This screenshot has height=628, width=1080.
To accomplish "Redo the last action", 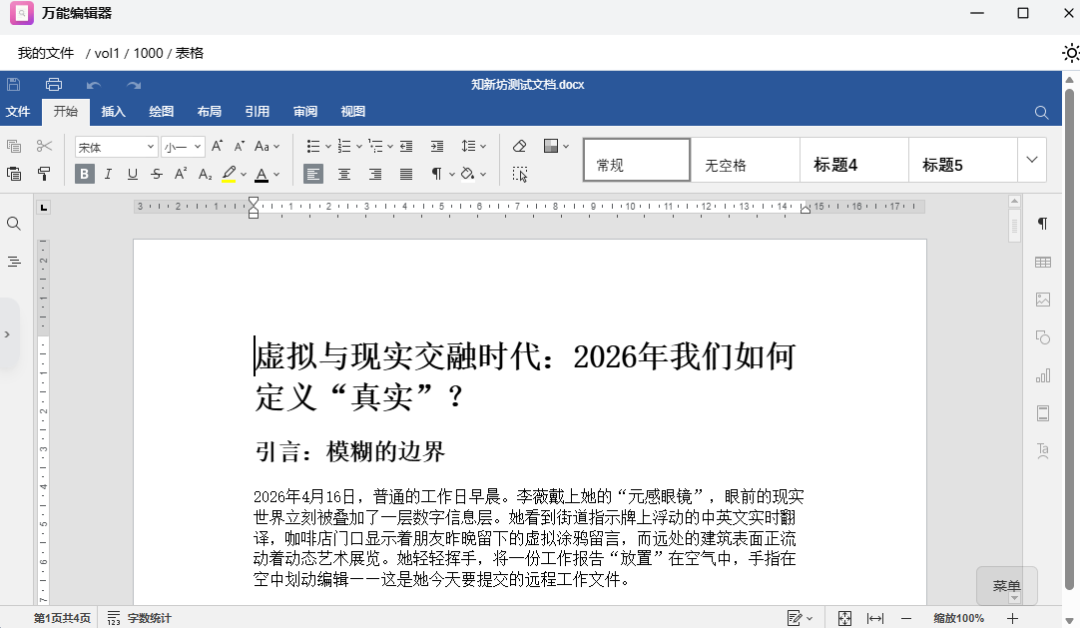I will [134, 85].
